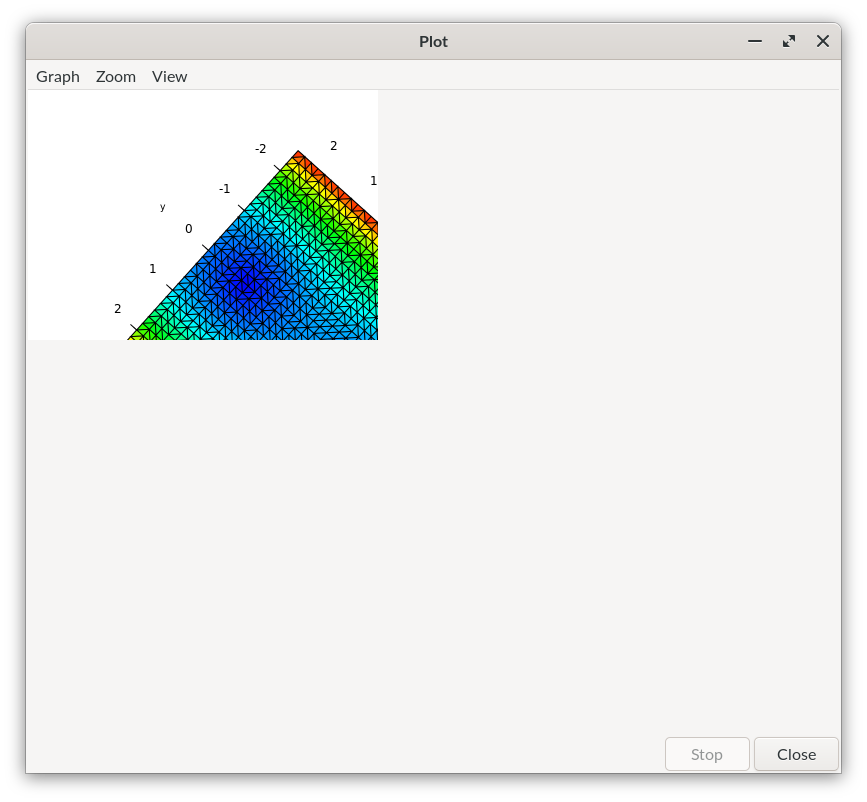
Task: Open the Zoom menu
Action: pyautogui.click(x=116, y=76)
